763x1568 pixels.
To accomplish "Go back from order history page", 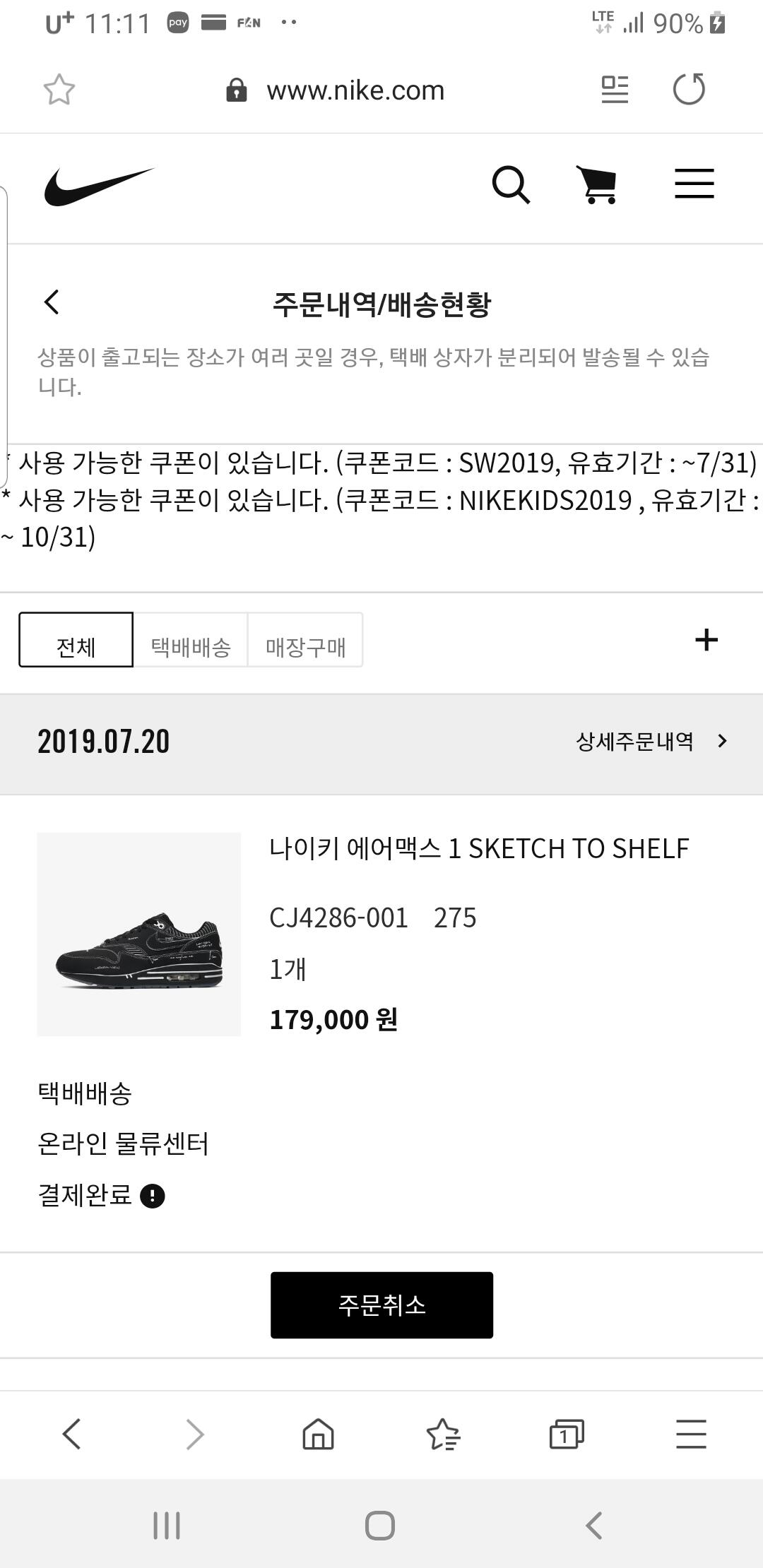I will coord(52,302).
